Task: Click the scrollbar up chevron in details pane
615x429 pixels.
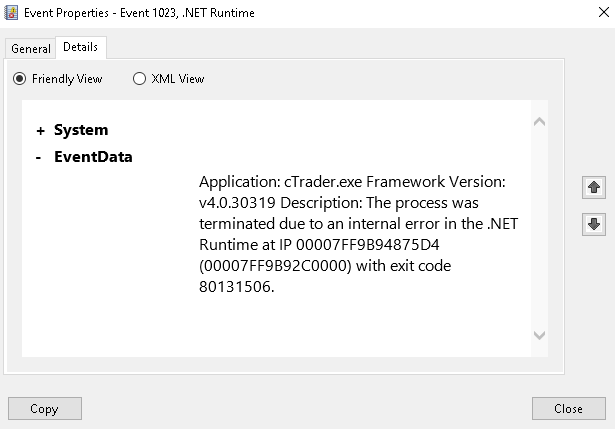Action: [x=539, y=122]
